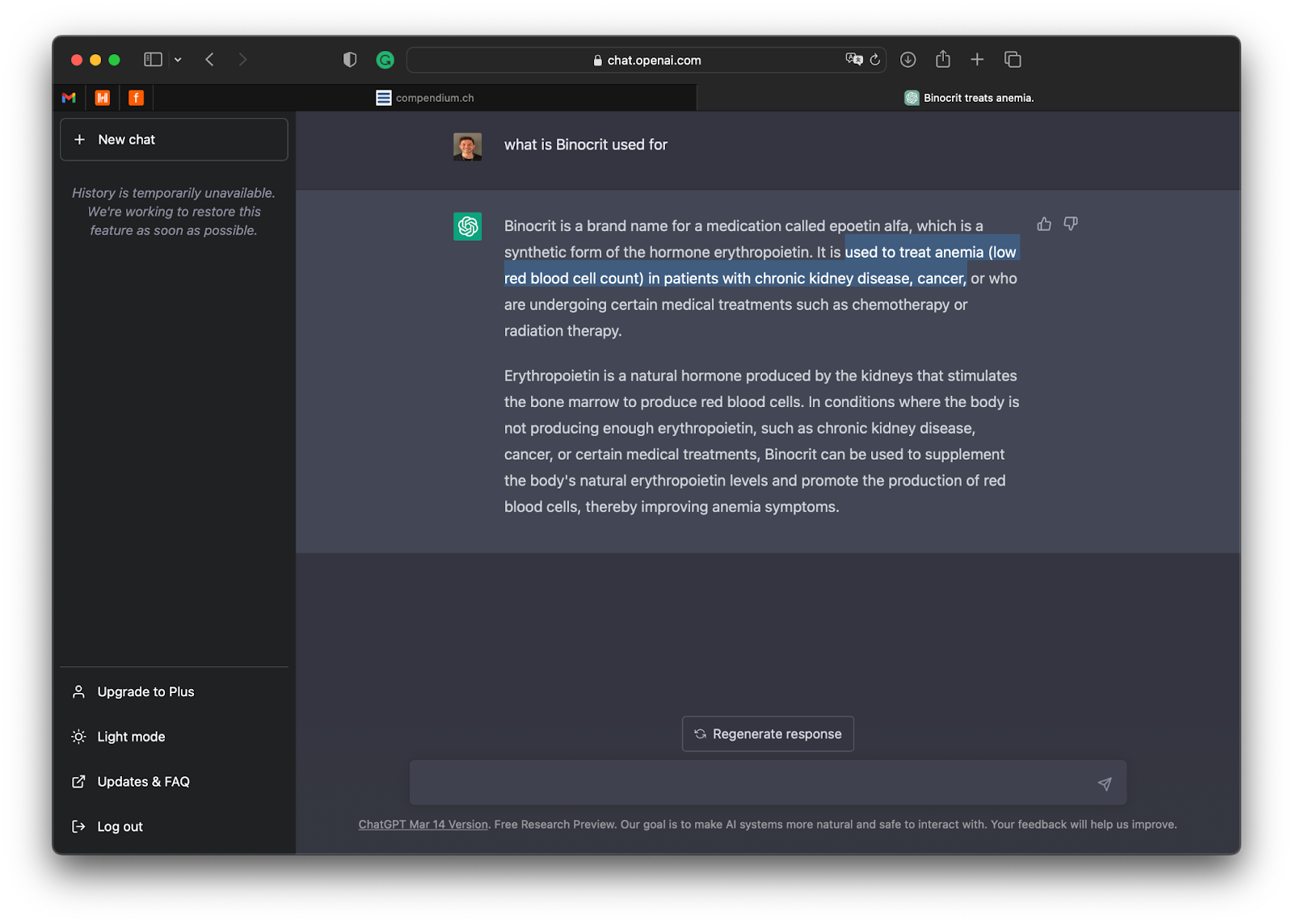Toggle the Safari sidebar icon
The image size is (1293, 924).
tap(153, 60)
